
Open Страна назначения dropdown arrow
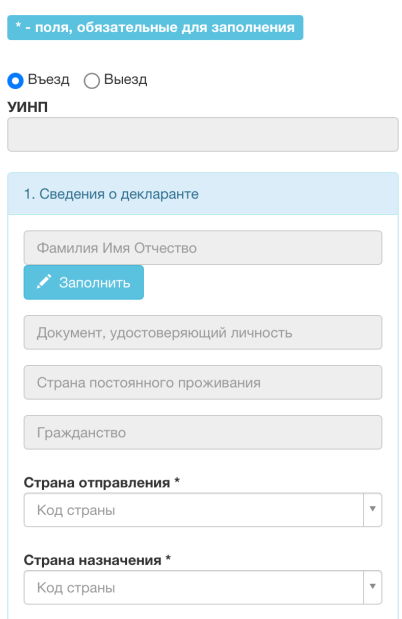pos(372,587)
